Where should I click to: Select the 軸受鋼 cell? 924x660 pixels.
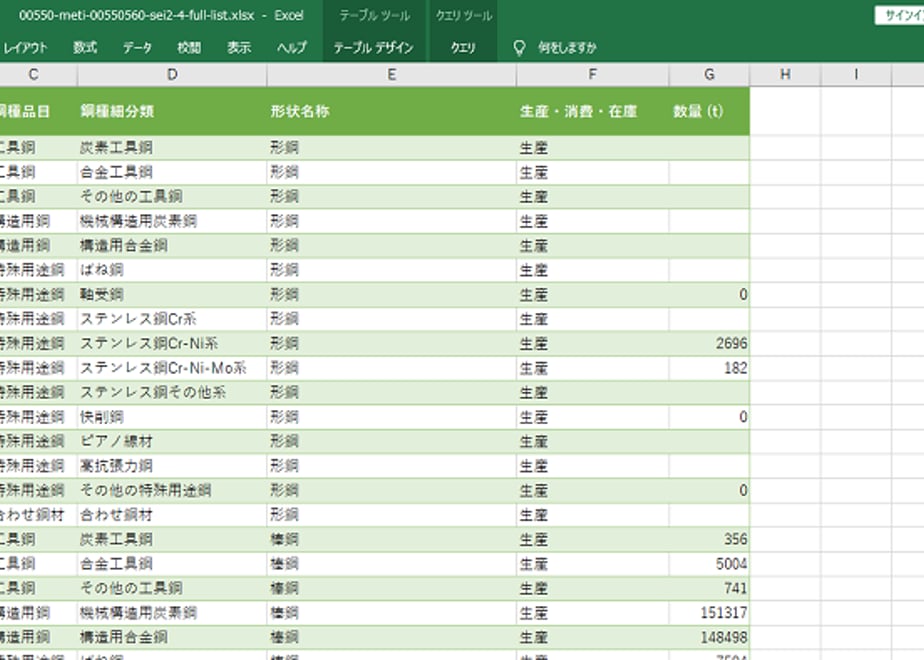172,295
